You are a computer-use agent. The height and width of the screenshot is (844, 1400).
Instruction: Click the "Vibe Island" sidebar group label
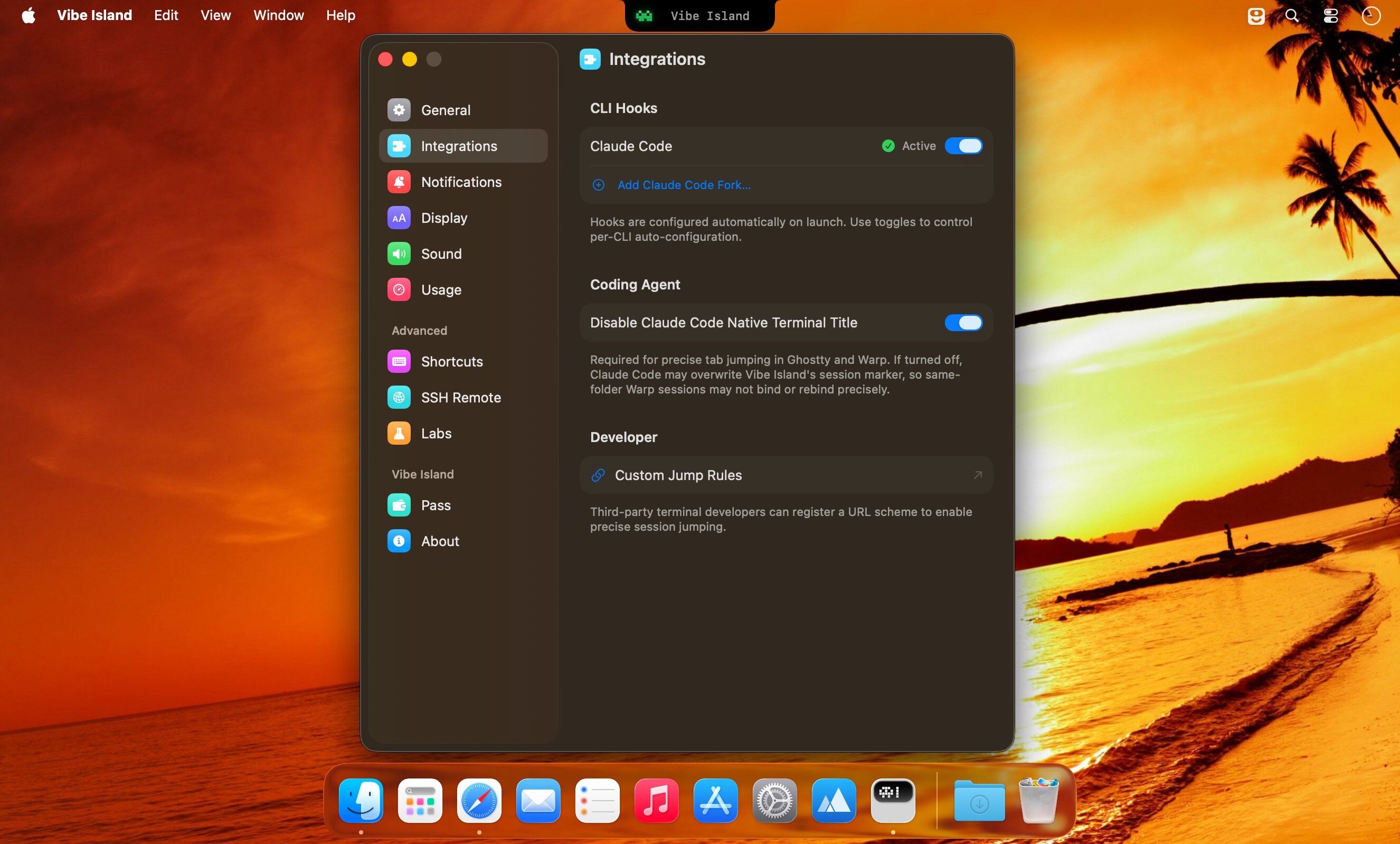[x=423, y=474]
